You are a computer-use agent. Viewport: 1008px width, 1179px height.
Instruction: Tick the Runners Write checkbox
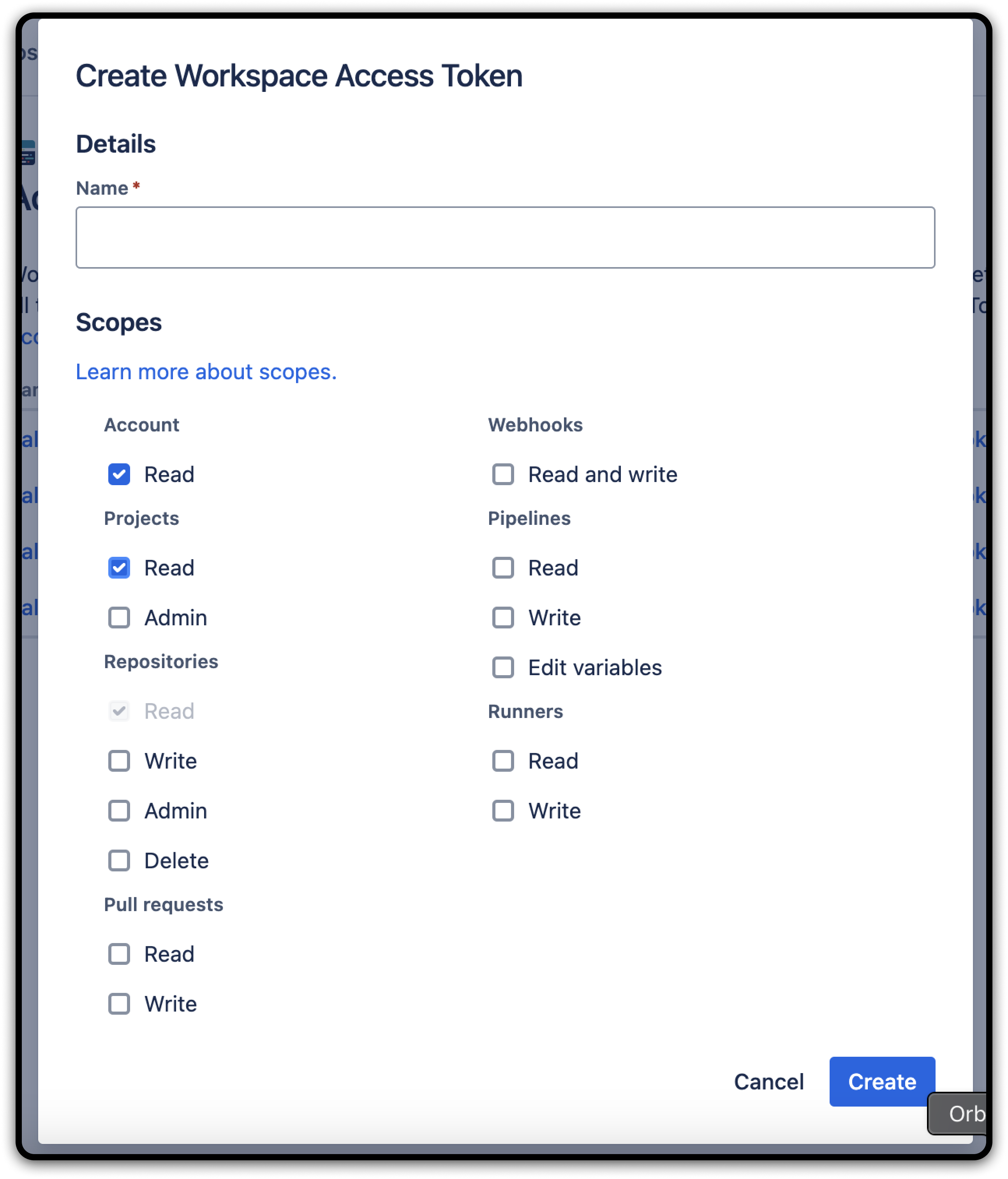point(503,811)
